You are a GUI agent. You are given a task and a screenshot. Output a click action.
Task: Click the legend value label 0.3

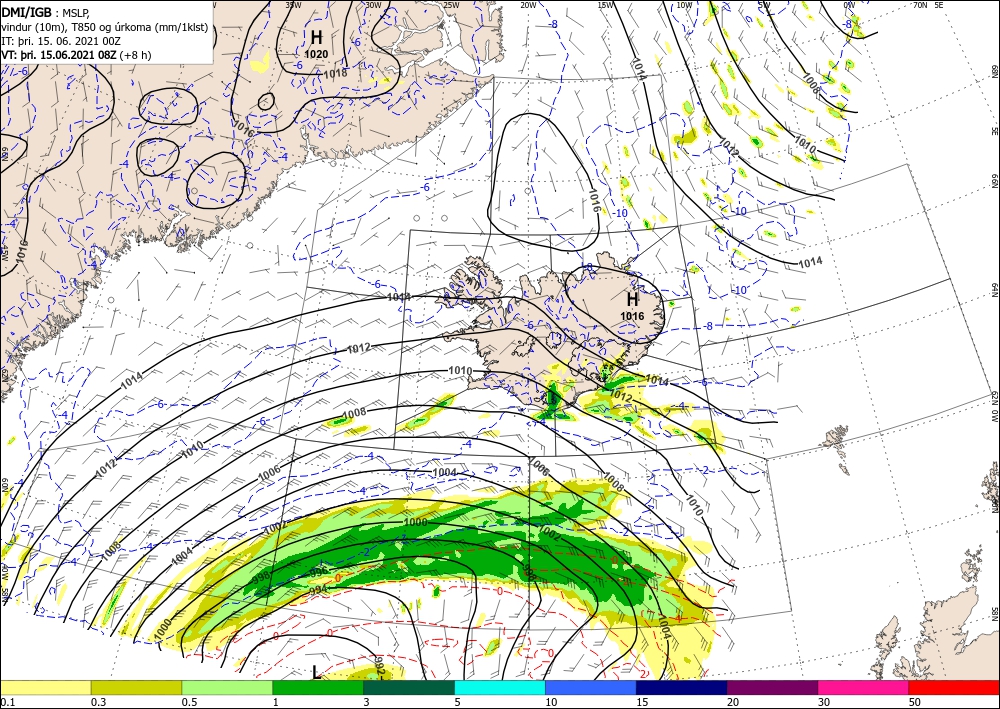pyautogui.click(x=97, y=702)
